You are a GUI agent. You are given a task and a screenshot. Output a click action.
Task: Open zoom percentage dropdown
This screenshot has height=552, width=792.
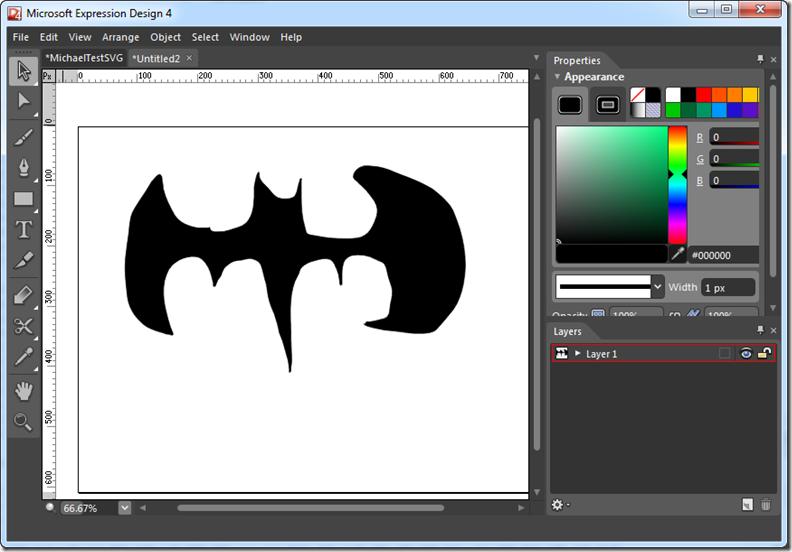[x=125, y=508]
